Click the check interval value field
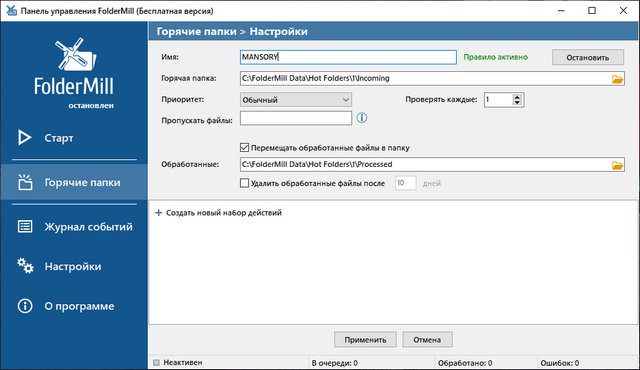This screenshot has width=640, height=370. [x=498, y=100]
